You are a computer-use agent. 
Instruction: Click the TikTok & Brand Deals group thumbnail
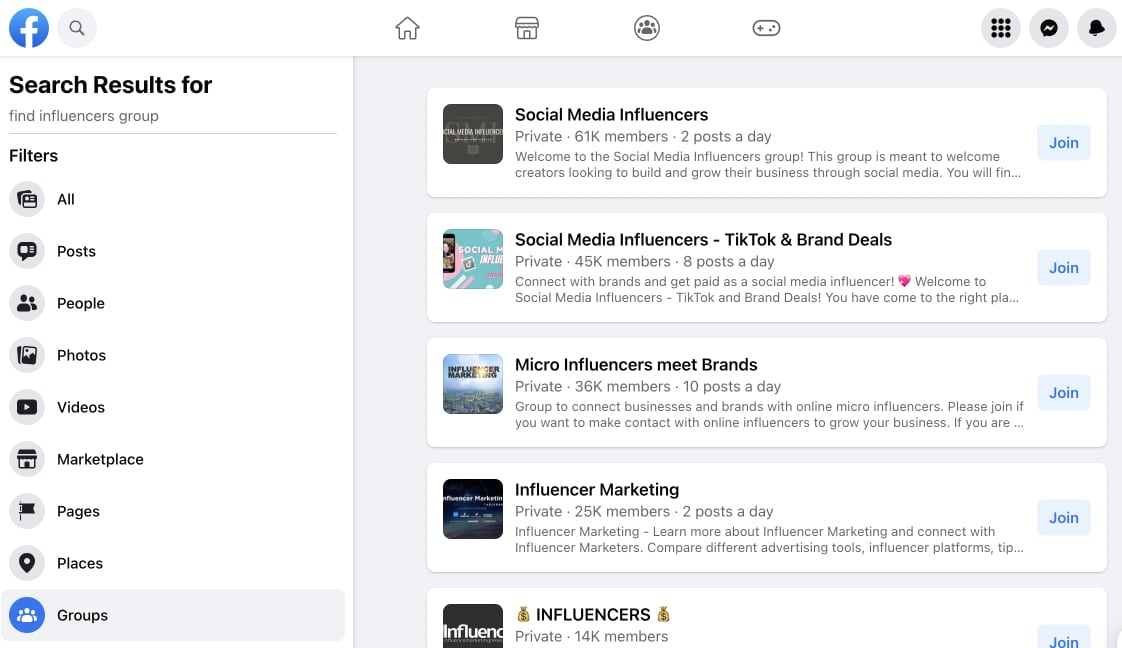473,259
